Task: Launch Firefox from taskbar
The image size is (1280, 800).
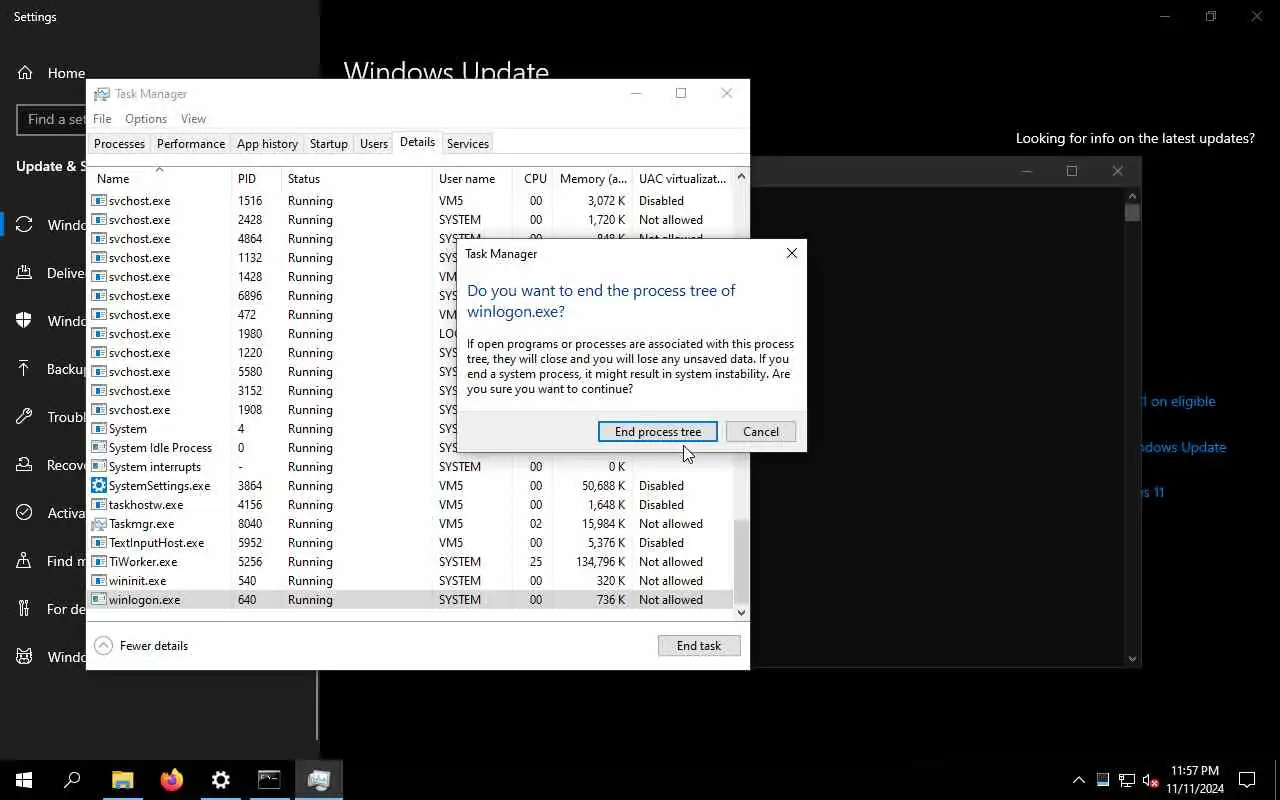Action: pos(172,780)
